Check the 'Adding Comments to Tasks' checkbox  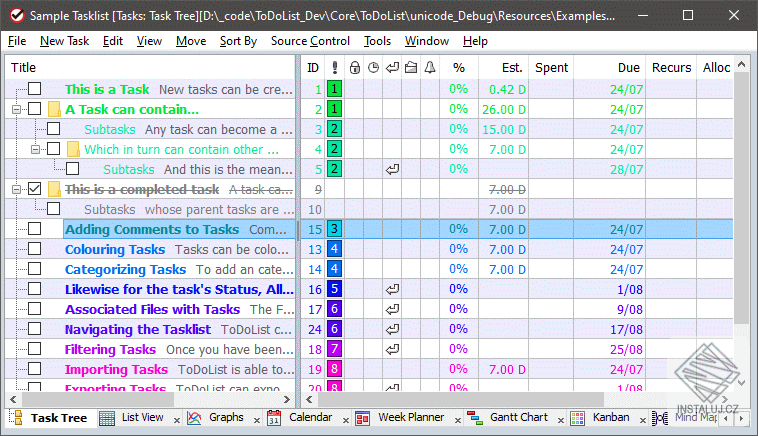tap(34, 229)
